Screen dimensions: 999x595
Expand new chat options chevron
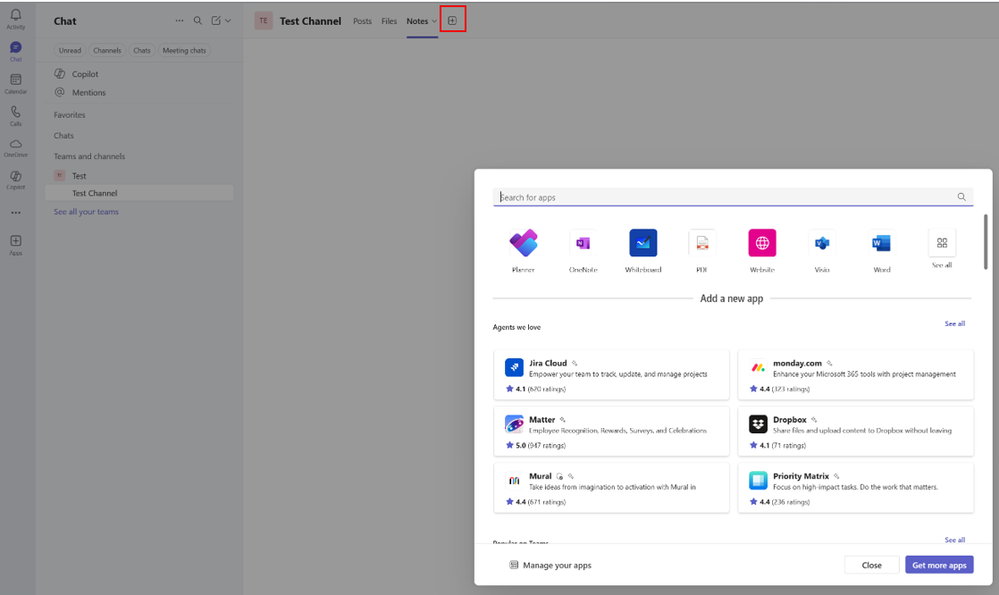coord(228,20)
